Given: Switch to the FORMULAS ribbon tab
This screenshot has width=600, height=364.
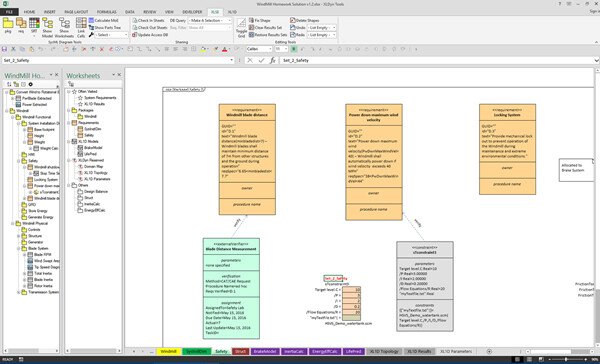Looking at the screenshot, I should coord(106,12).
